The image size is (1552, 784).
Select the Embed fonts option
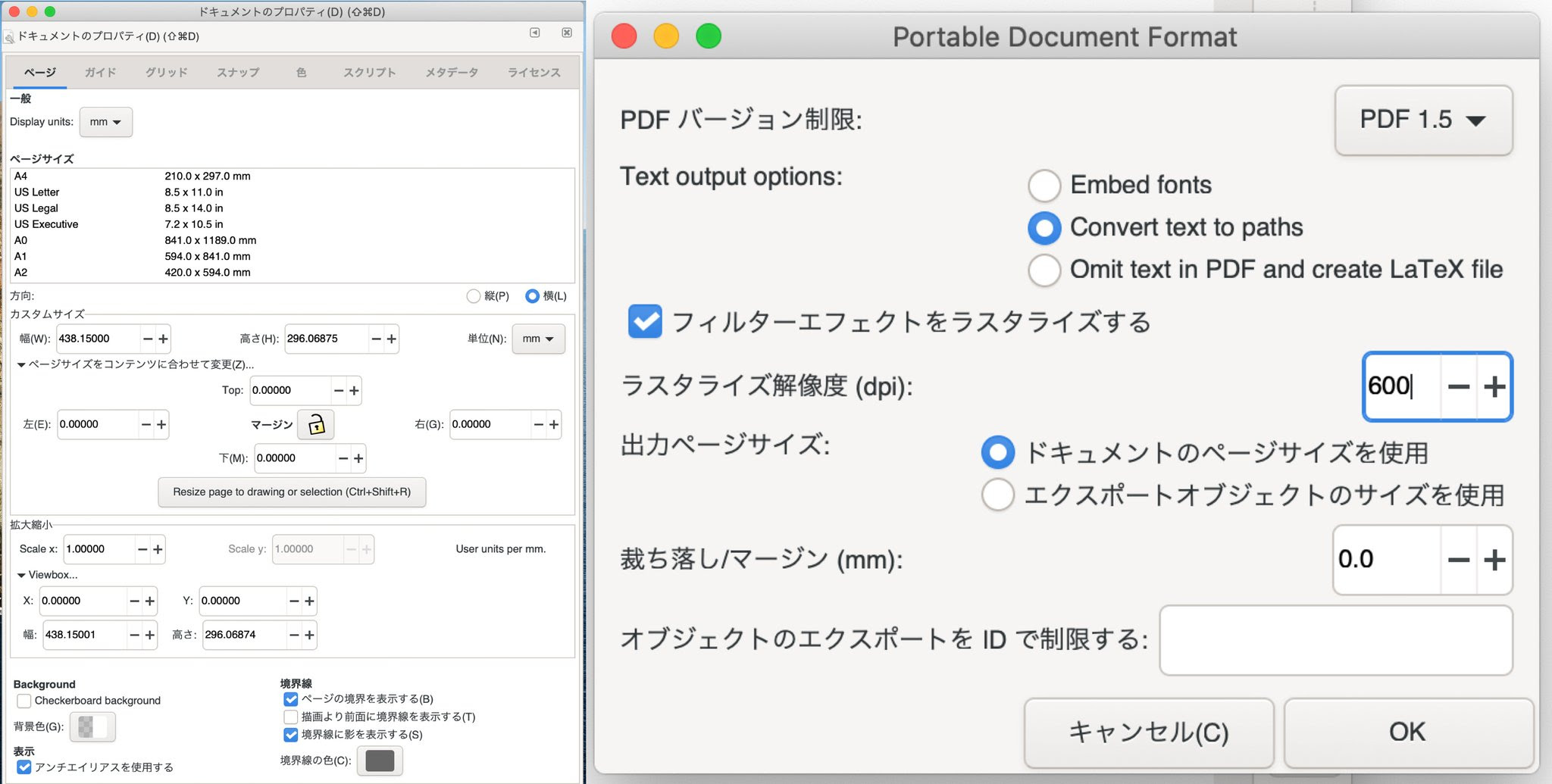tap(1044, 186)
